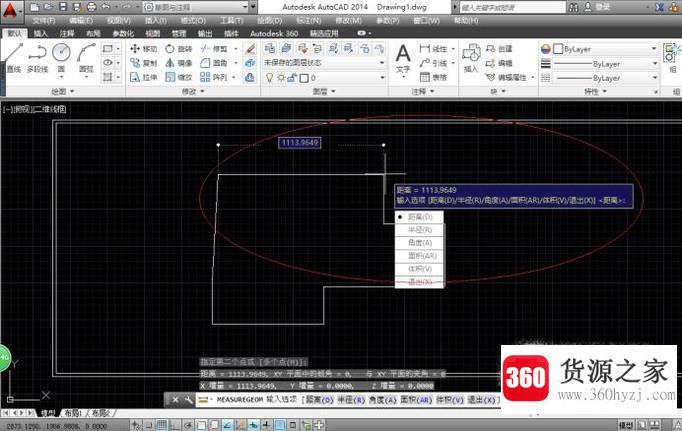Select the Stretch (拉伸) tool
Image resolution: width=682 pixels, height=431 pixels.
pos(144,77)
